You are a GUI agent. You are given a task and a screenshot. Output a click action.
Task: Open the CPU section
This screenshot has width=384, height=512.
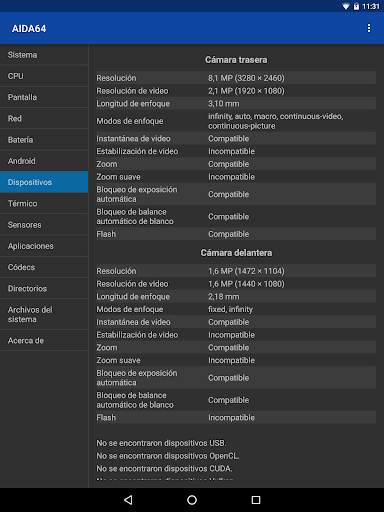click(44, 76)
